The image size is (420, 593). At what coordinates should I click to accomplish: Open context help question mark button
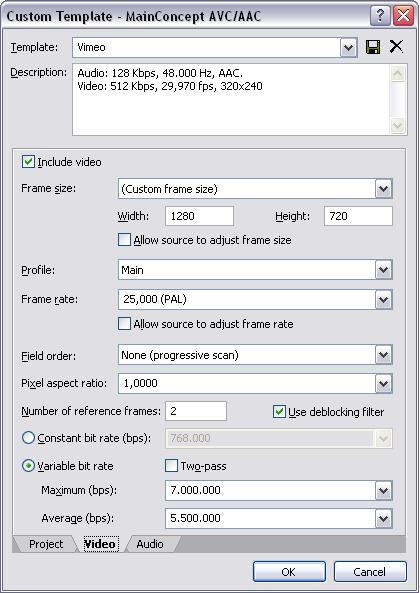point(380,16)
